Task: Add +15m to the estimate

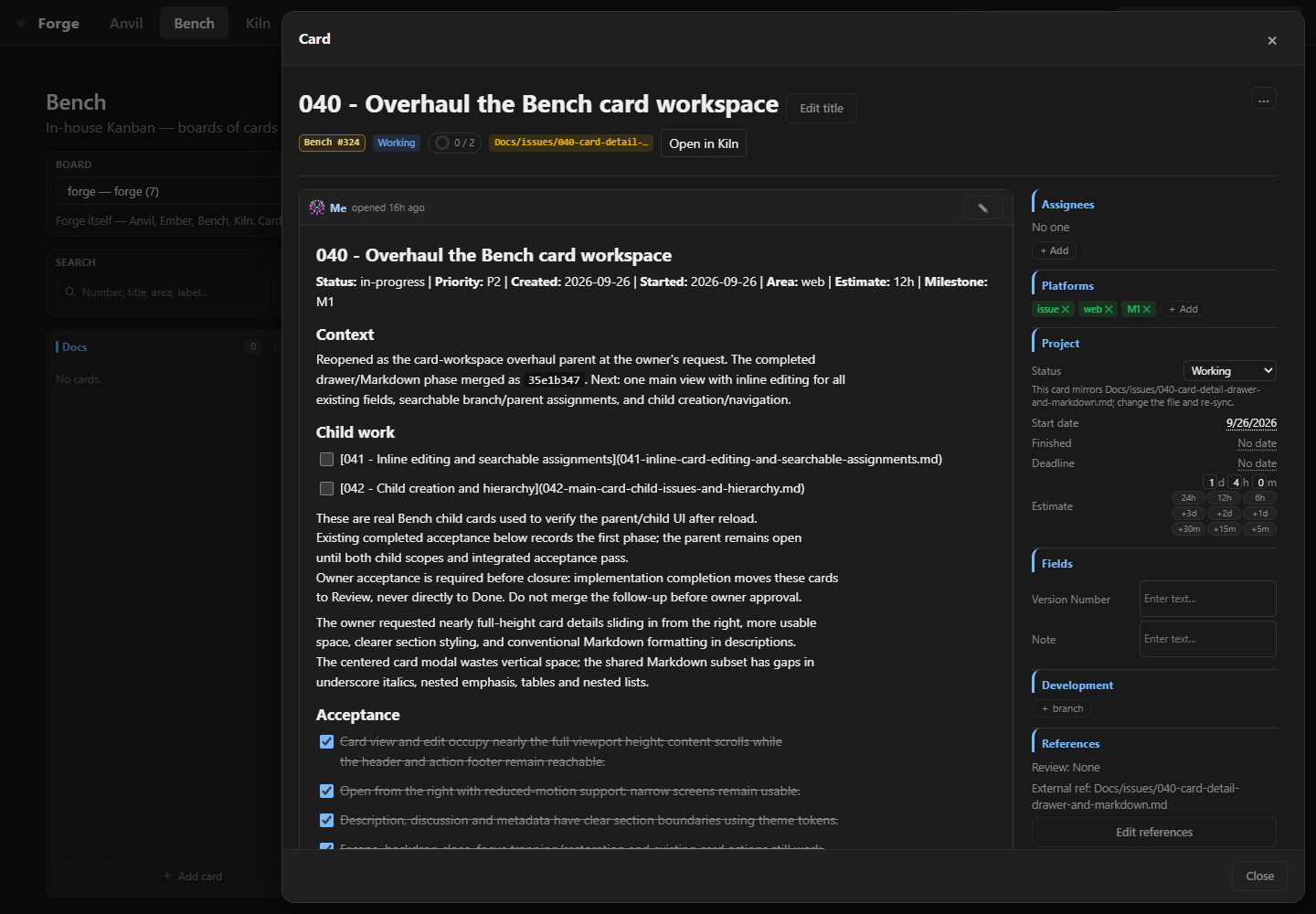Action: pyautogui.click(x=1225, y=529)
